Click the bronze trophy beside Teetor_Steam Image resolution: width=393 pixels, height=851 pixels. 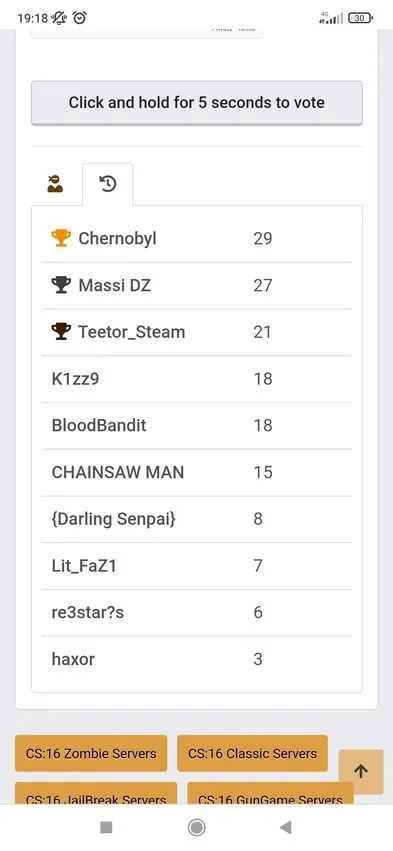61,332
